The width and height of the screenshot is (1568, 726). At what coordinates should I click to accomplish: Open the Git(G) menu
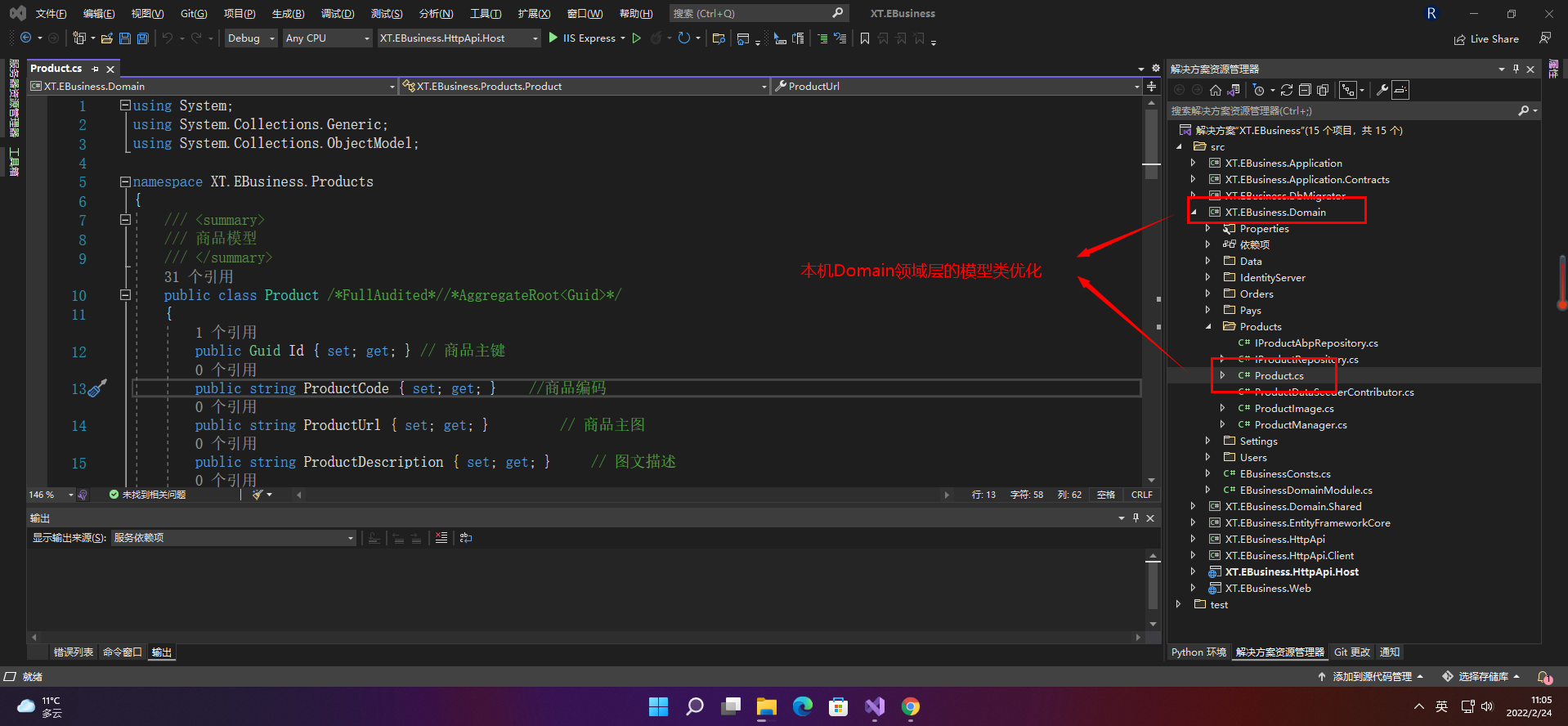[x=194, y=14]
